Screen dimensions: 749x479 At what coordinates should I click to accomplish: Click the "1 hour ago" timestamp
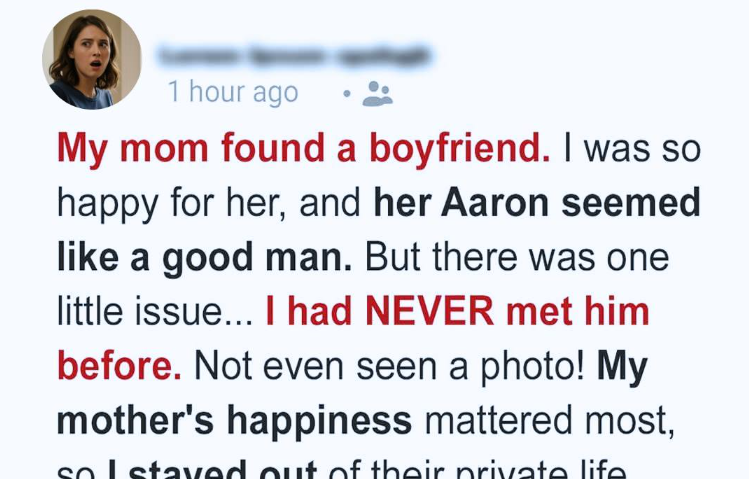point(233,92)
